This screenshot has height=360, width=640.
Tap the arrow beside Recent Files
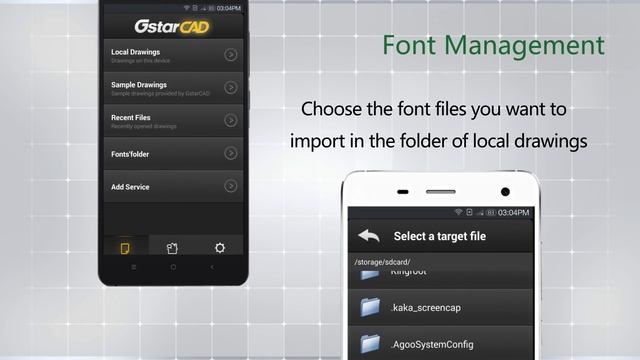tap(231, 120)
